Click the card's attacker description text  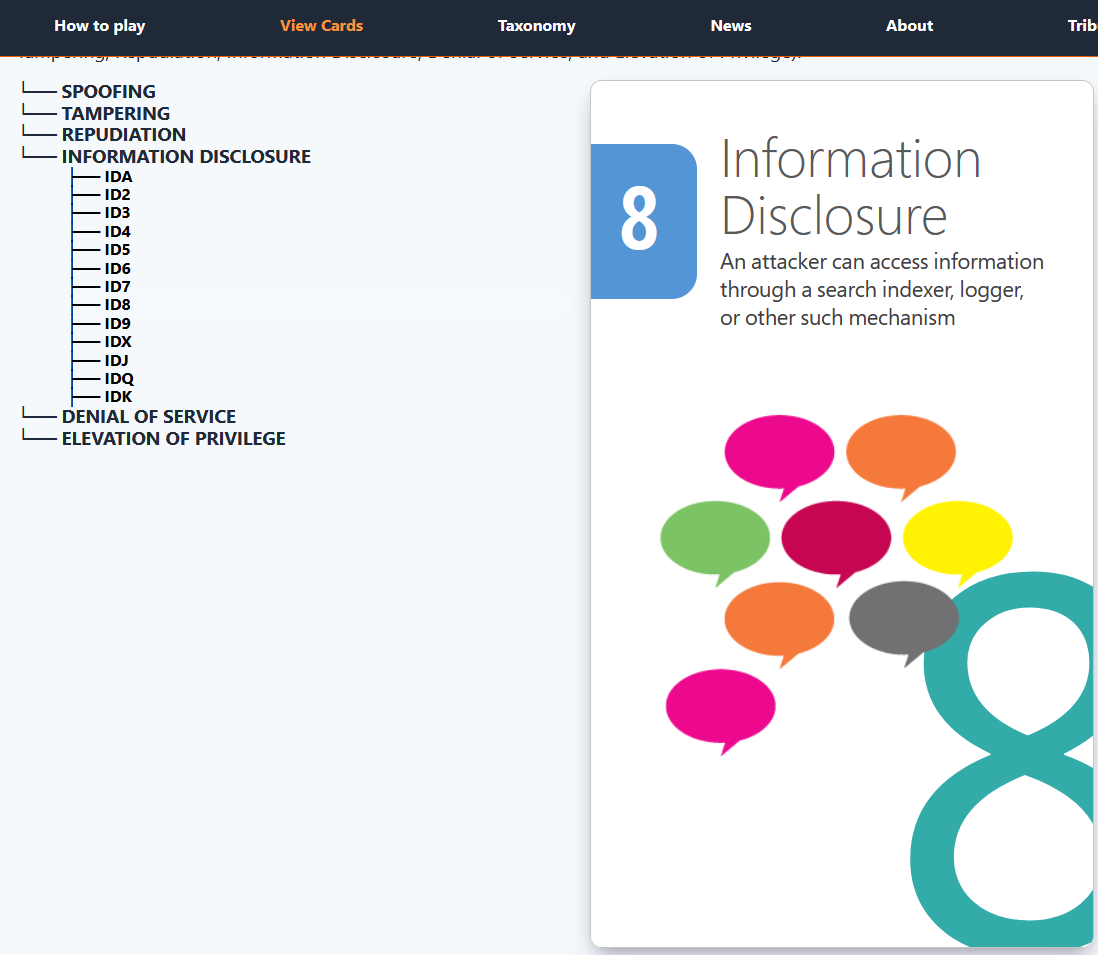(882, 290)
